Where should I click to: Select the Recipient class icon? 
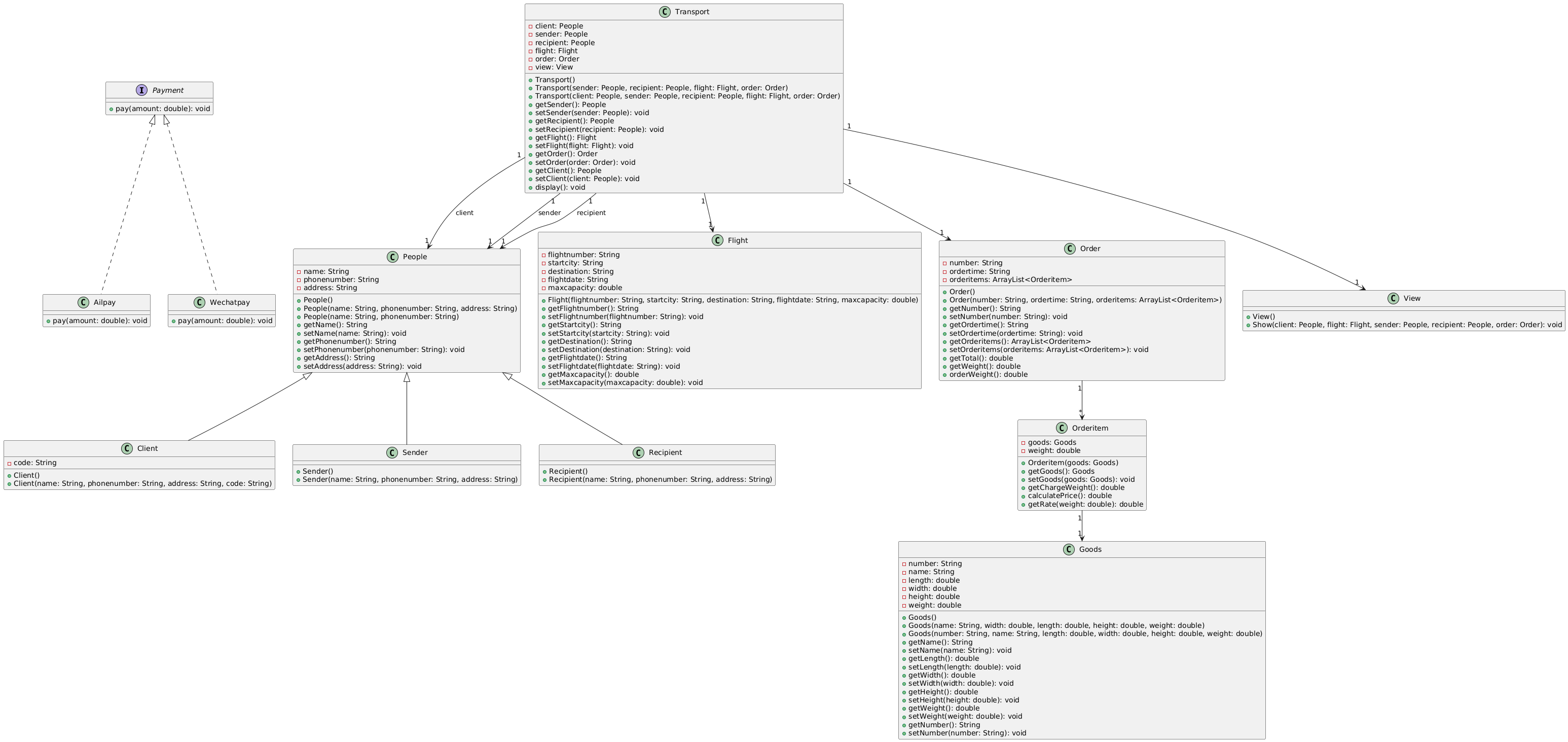639,452
